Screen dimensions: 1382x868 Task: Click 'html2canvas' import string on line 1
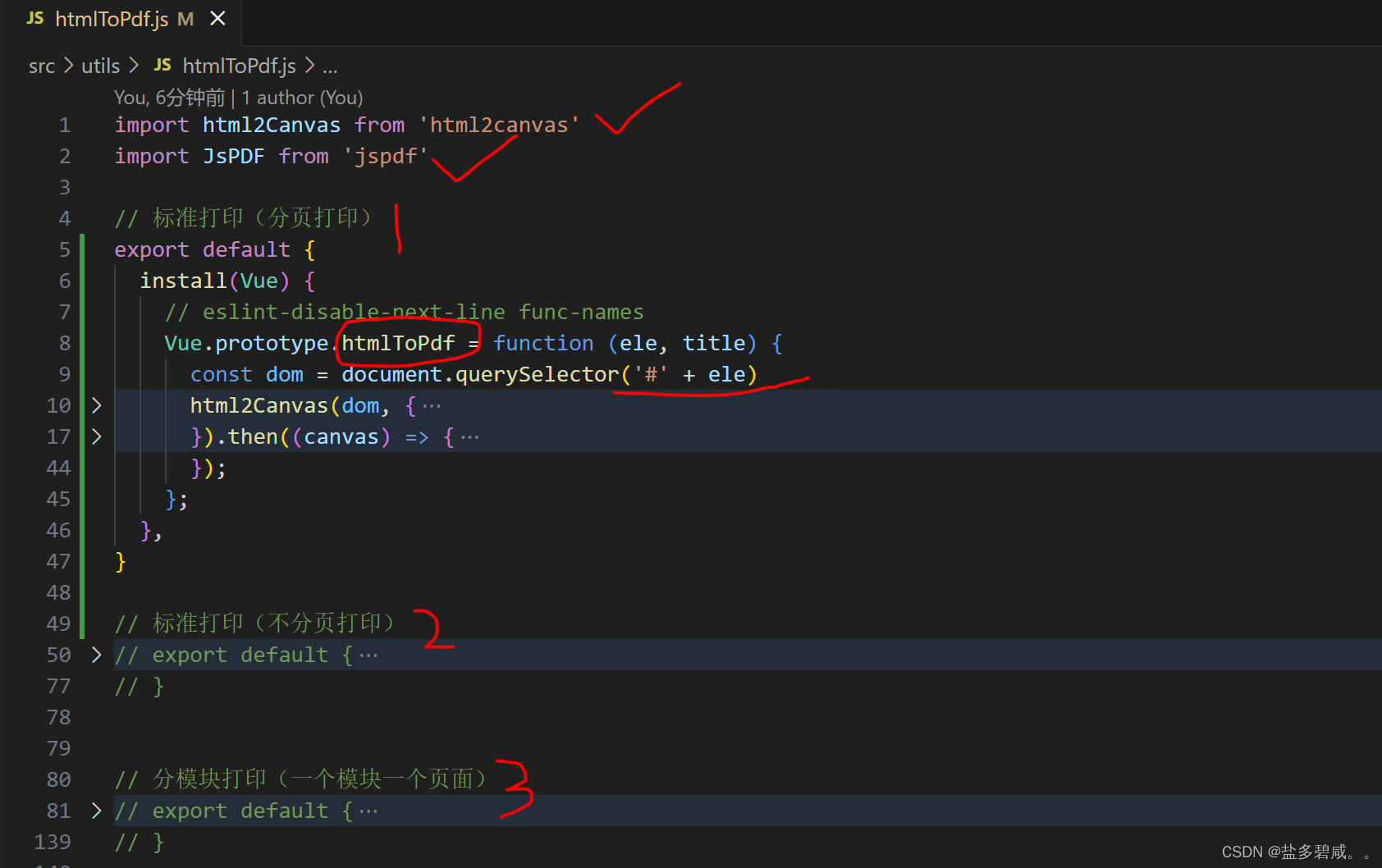[499, 126]
